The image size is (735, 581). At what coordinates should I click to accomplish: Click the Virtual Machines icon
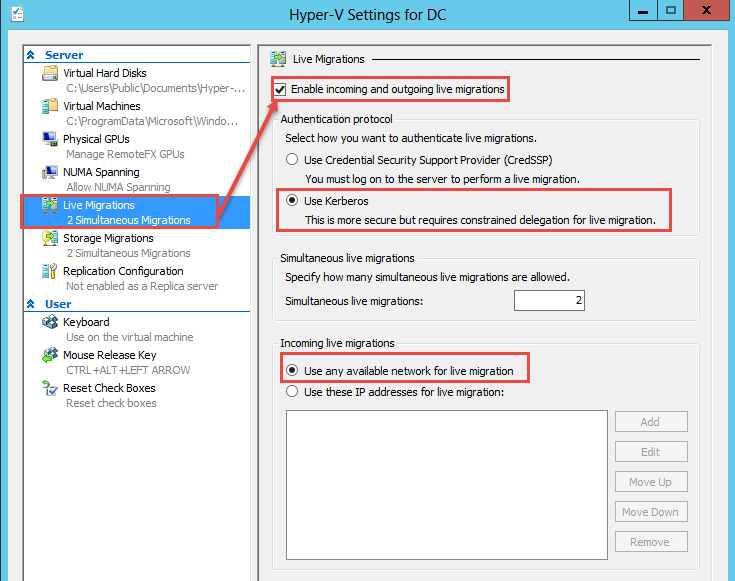(50, 106)
